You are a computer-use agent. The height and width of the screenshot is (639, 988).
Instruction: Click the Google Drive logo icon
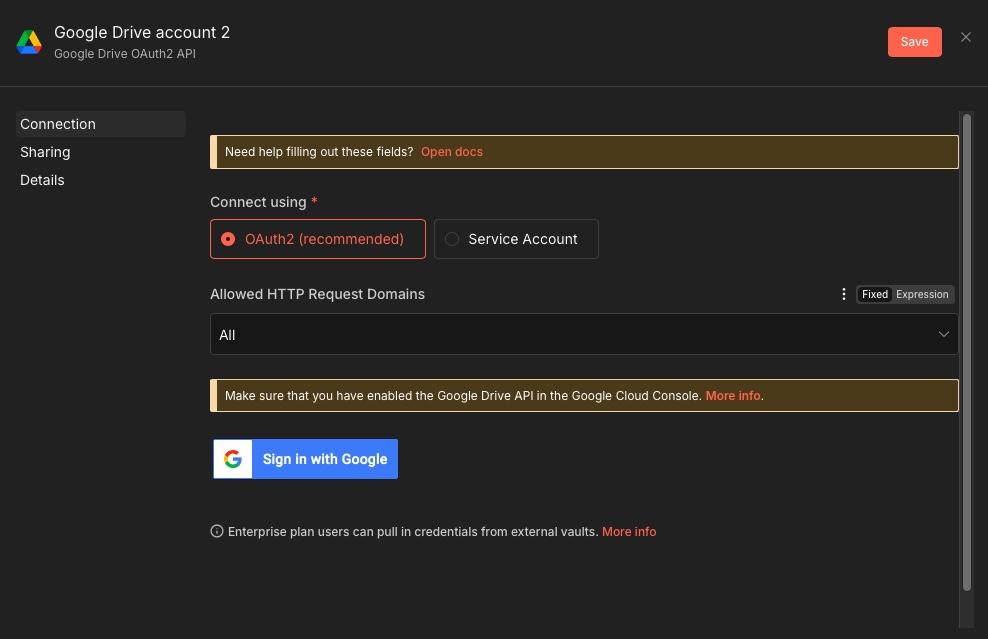coord(29,42)
